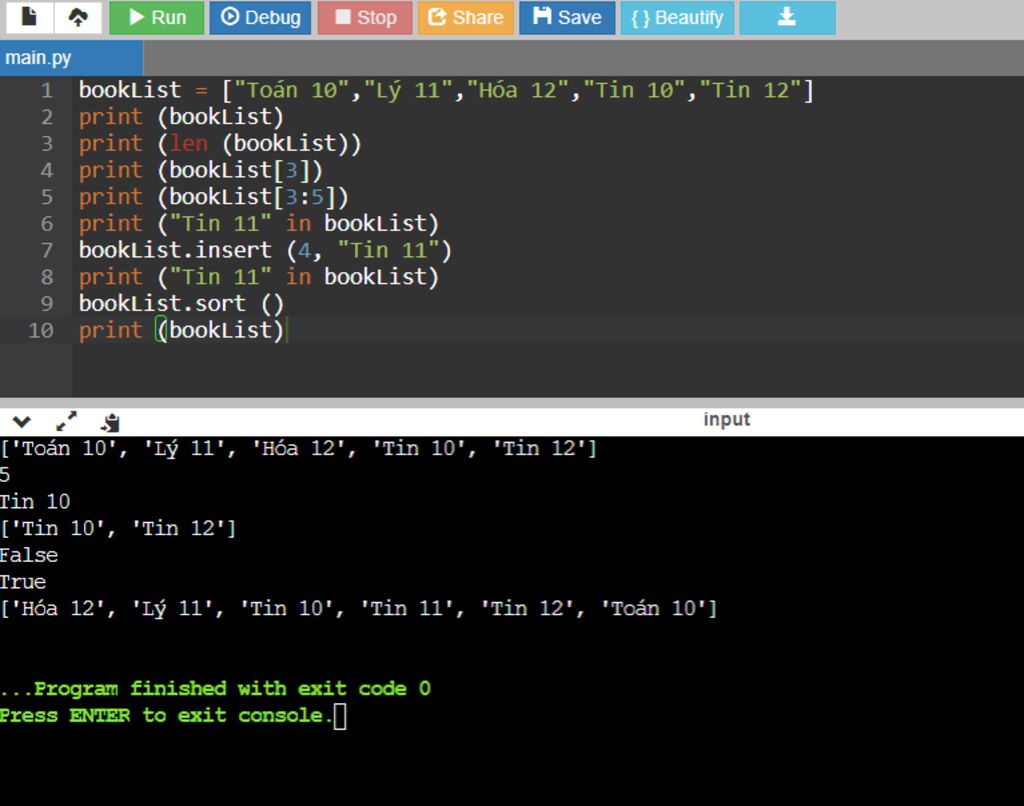Start the Debug session

coord(260,18)
